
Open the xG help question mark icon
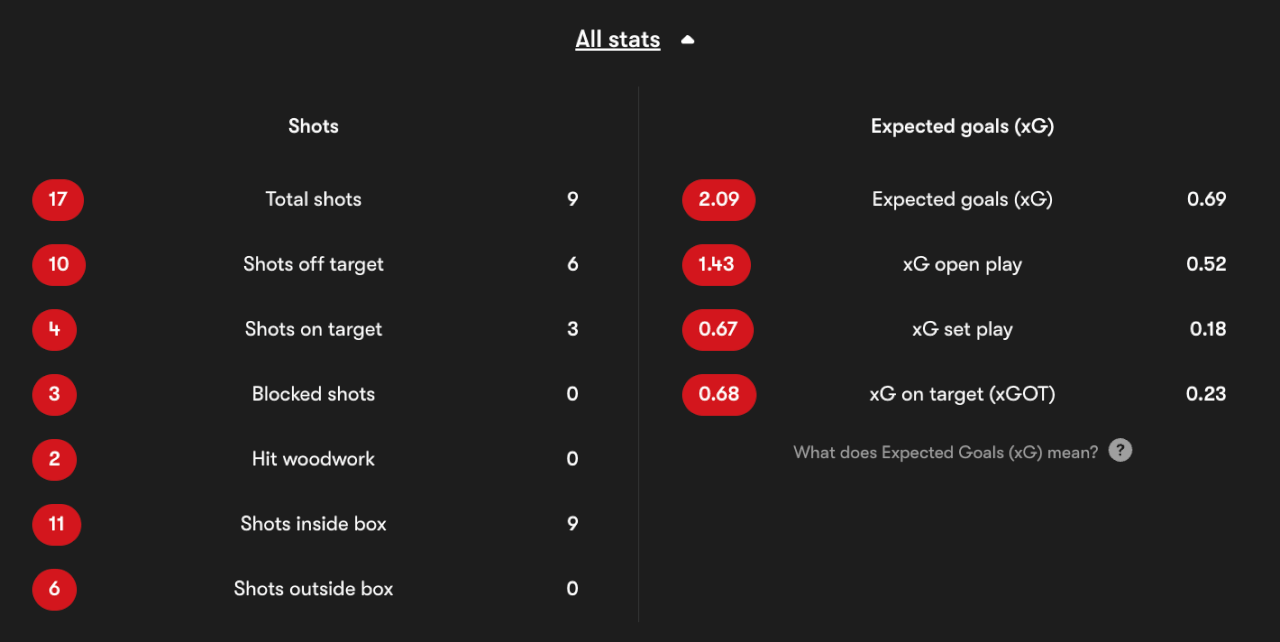coord(1121,451)
